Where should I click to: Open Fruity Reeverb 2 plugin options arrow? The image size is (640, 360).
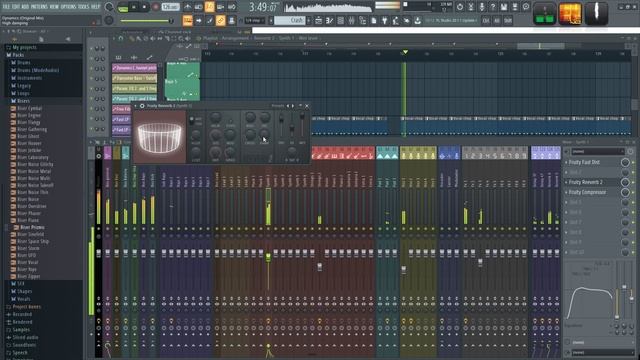[x=136, y=106]
